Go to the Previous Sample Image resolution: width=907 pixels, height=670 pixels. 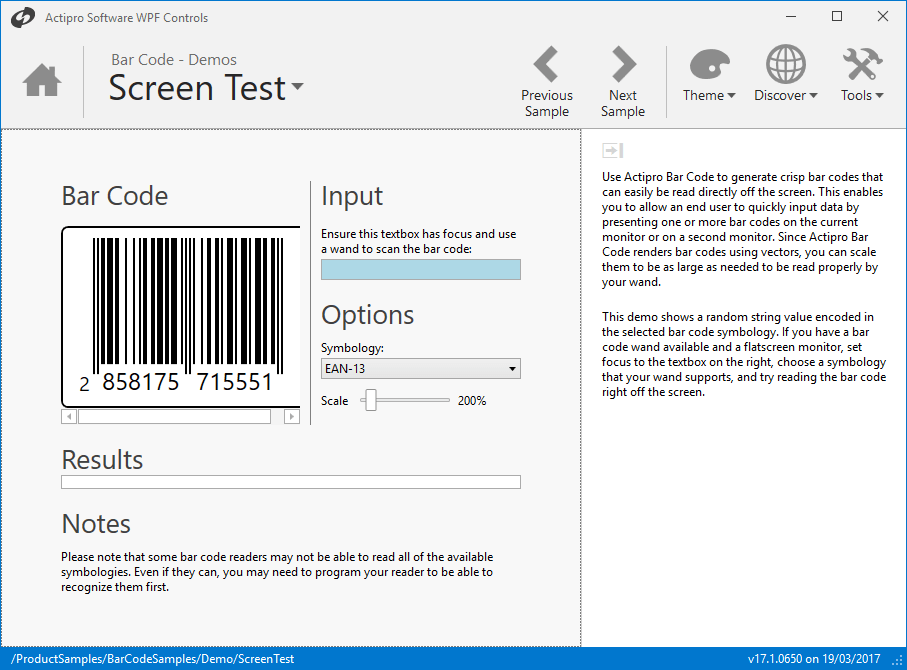547,82
